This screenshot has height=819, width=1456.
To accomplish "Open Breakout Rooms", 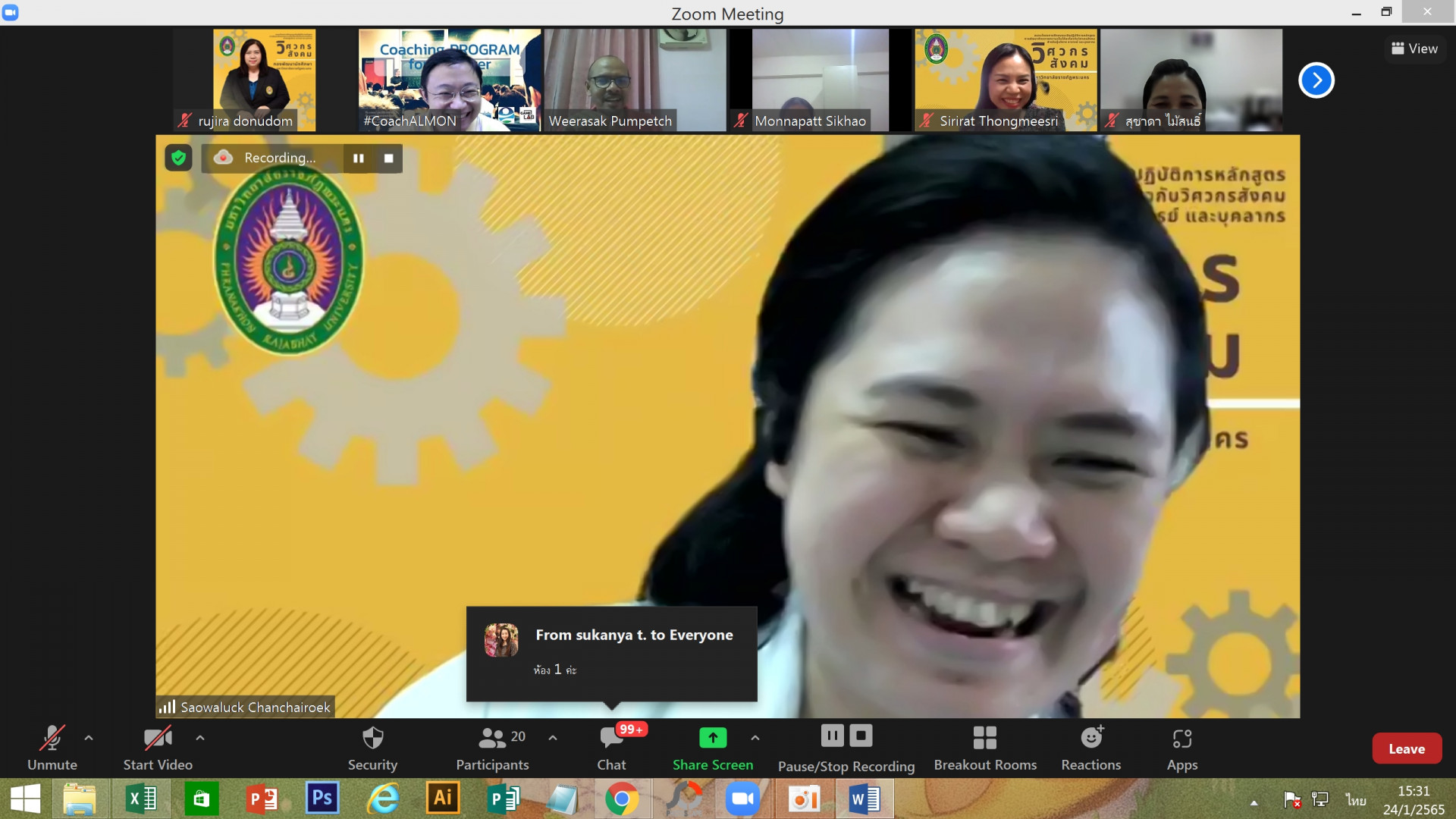I will click(985, 748).
